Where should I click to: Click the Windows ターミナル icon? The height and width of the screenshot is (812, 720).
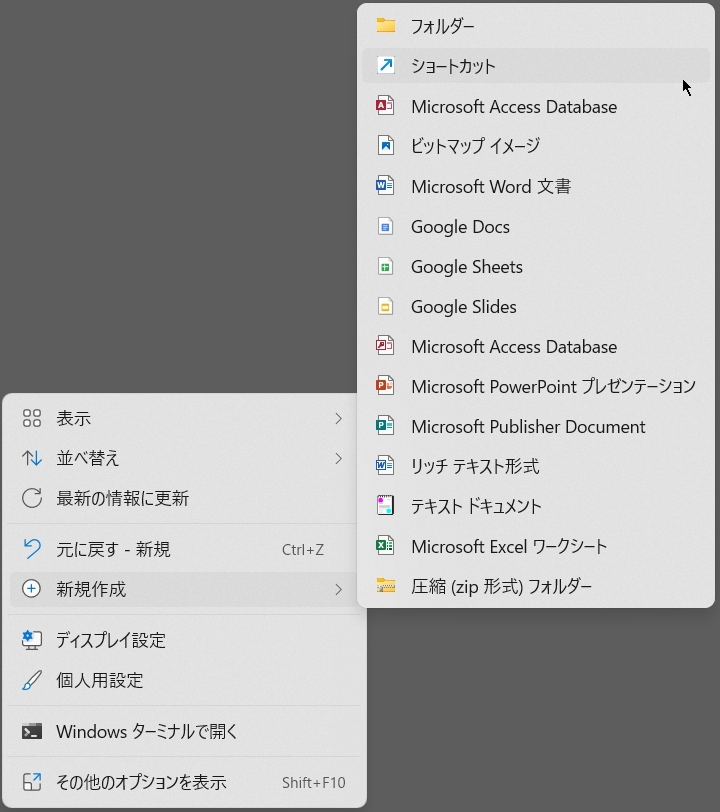click(x=32, y=731)
